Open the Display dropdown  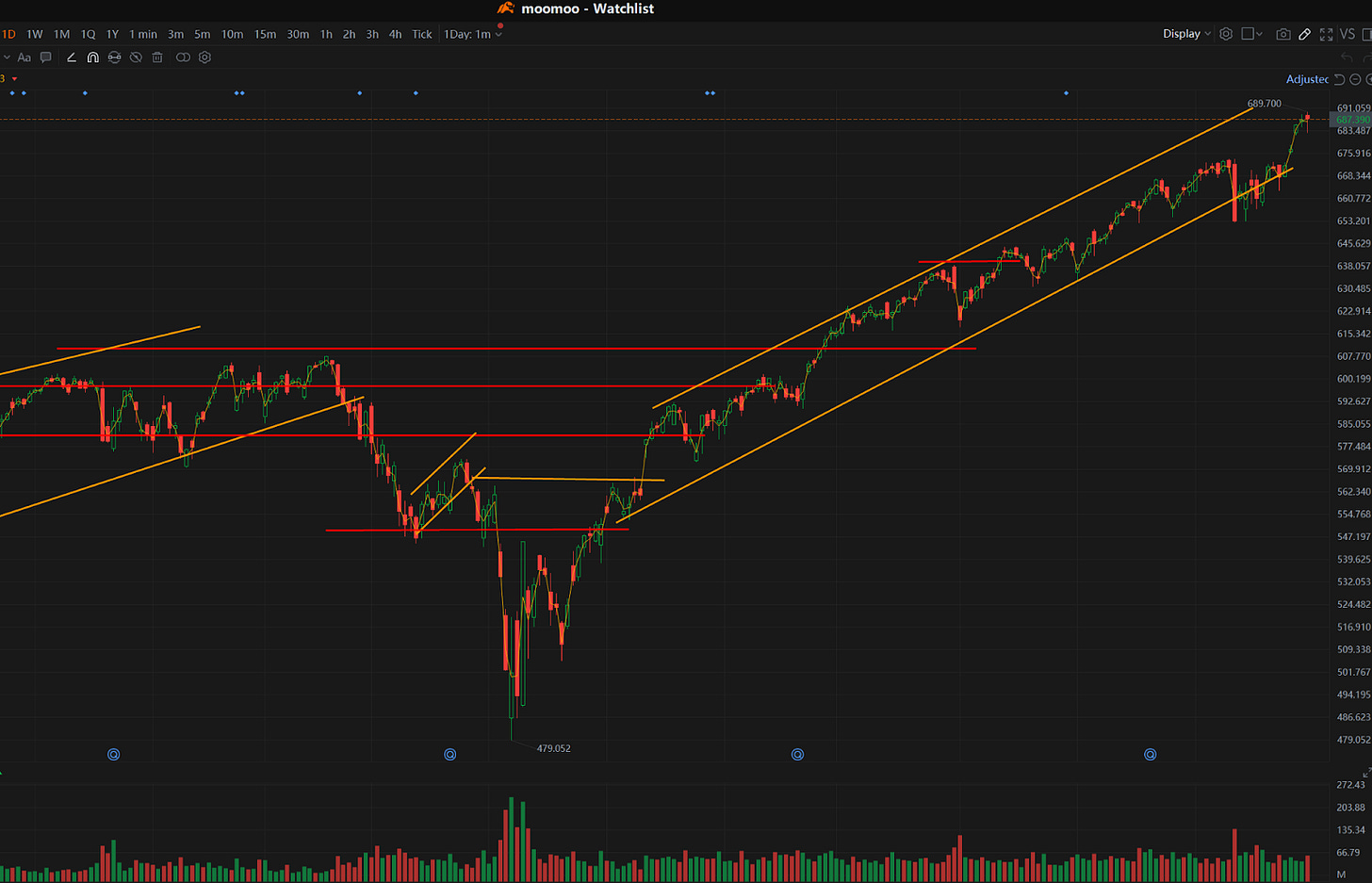[1186, 34]
